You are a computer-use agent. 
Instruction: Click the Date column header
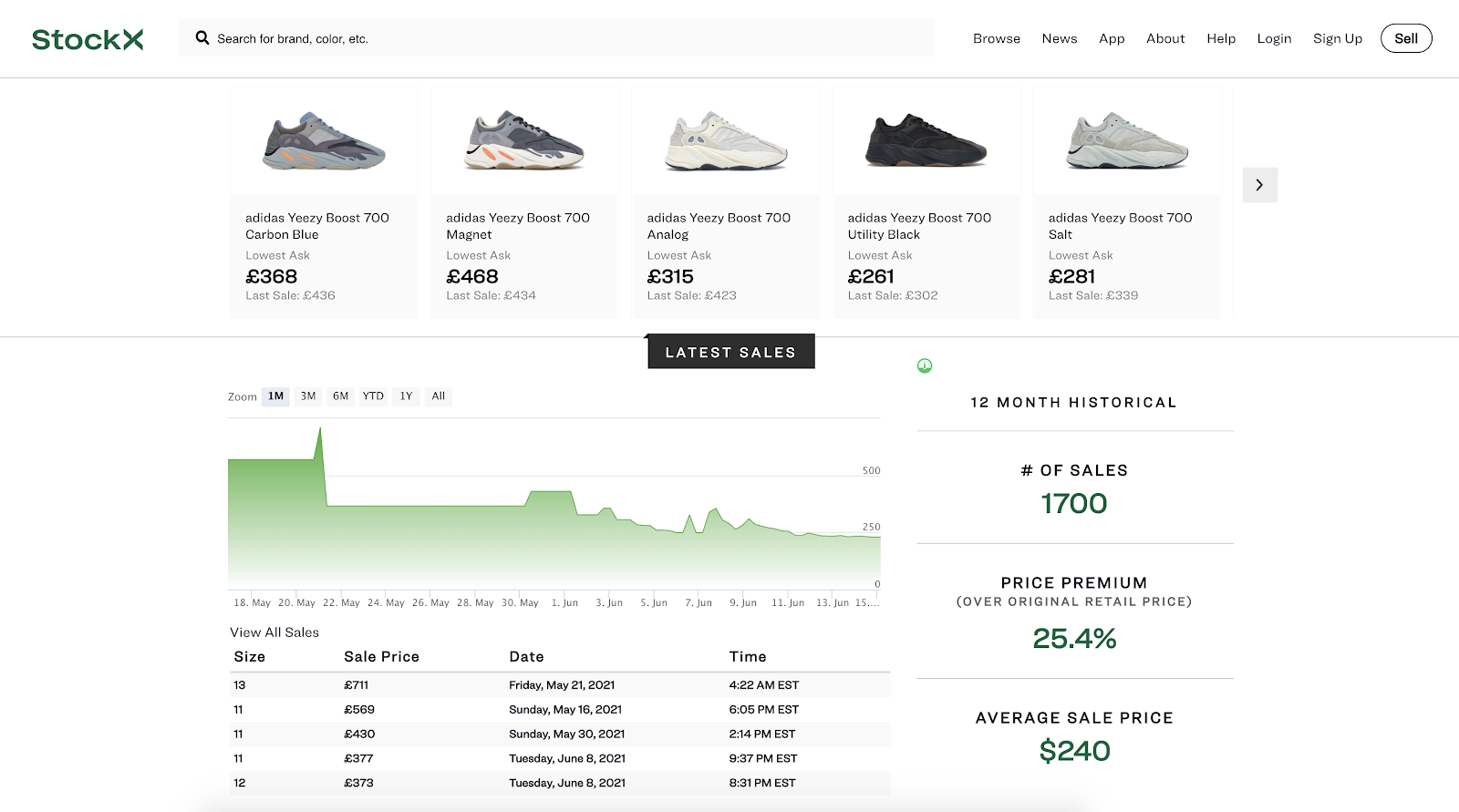pos(527,657)
